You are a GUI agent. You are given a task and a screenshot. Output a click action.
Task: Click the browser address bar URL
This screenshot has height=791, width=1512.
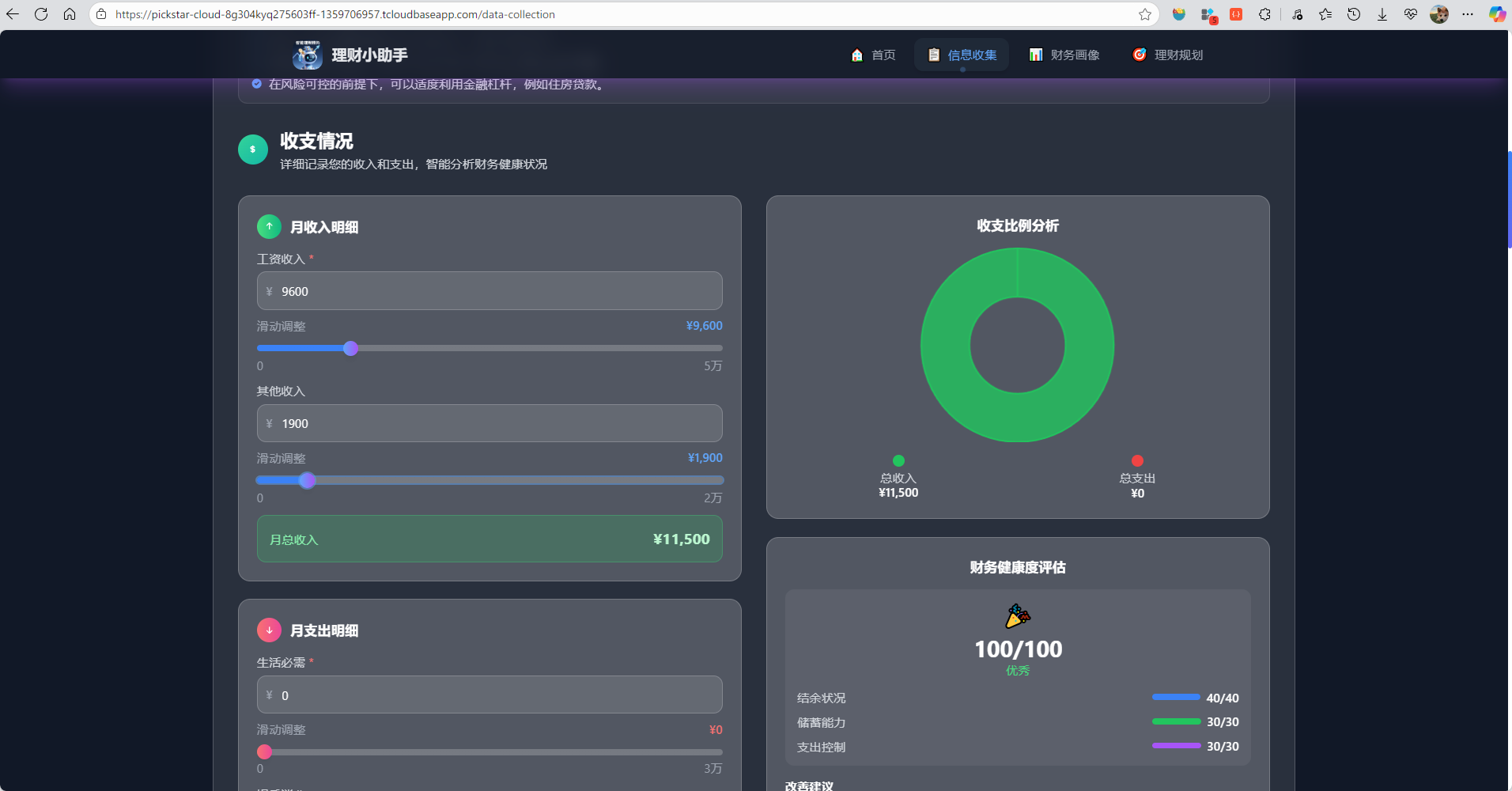pyautogui.click(x=335, y=14)
